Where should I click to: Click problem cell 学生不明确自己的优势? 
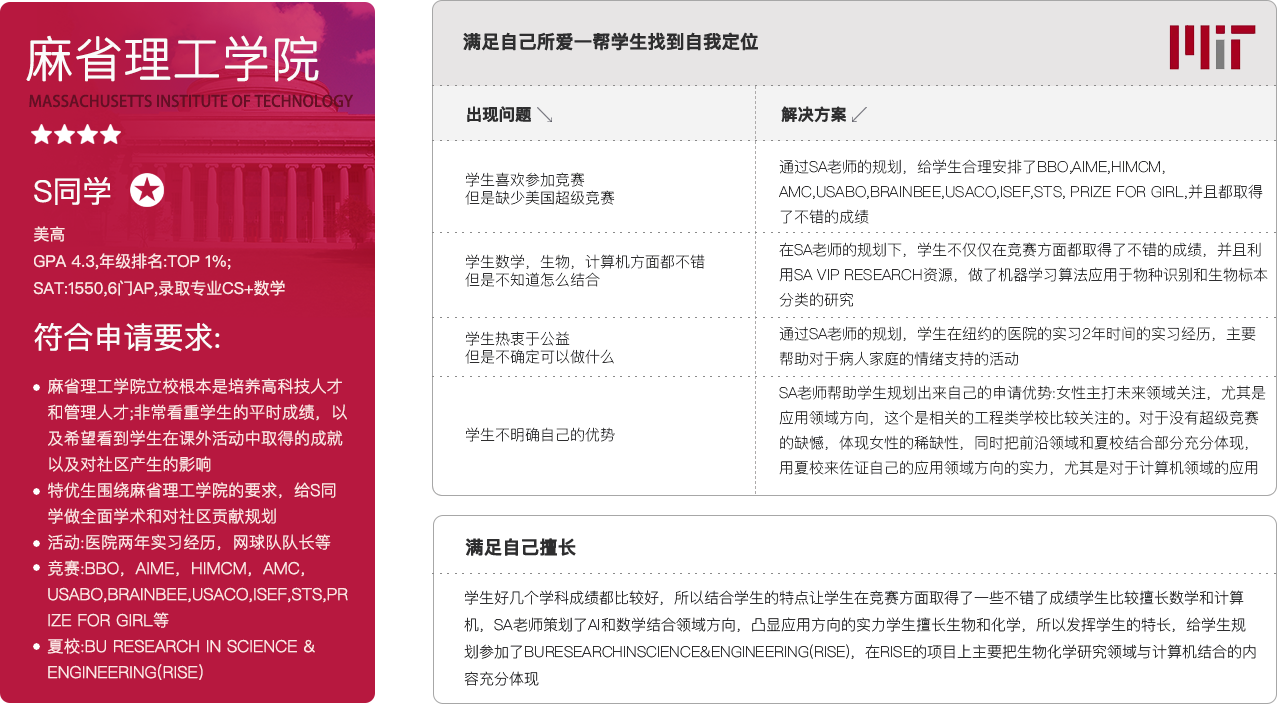(540, 435)
